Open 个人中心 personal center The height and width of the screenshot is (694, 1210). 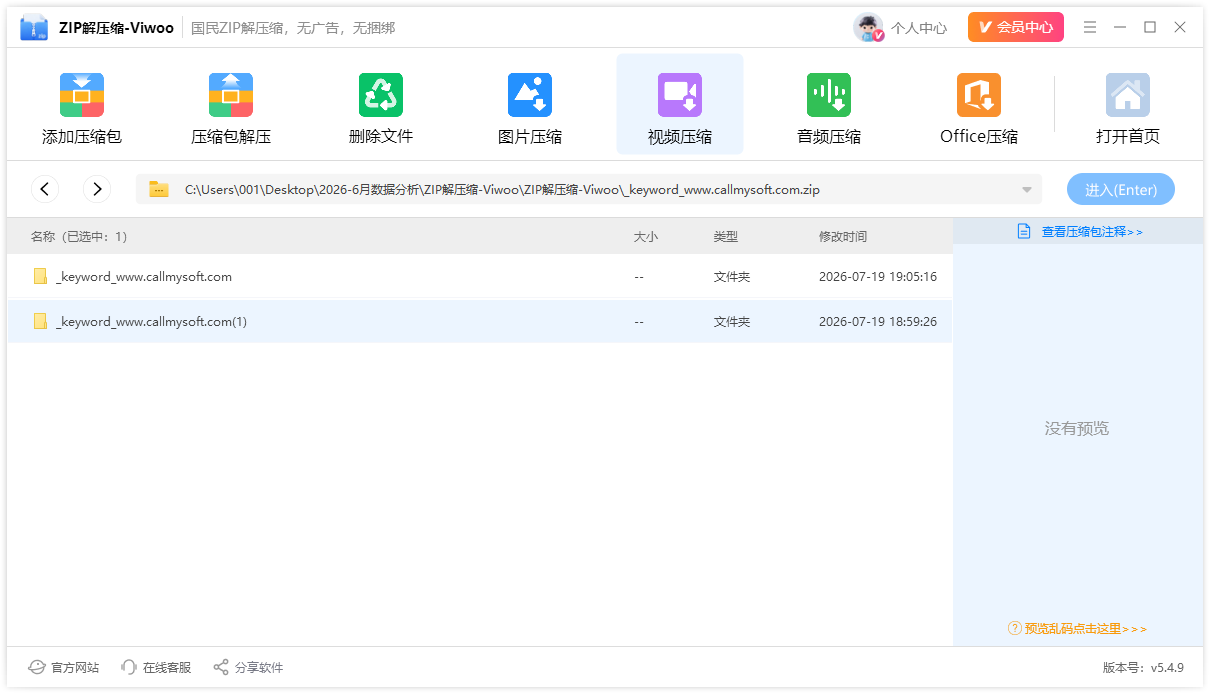(919, 28)
